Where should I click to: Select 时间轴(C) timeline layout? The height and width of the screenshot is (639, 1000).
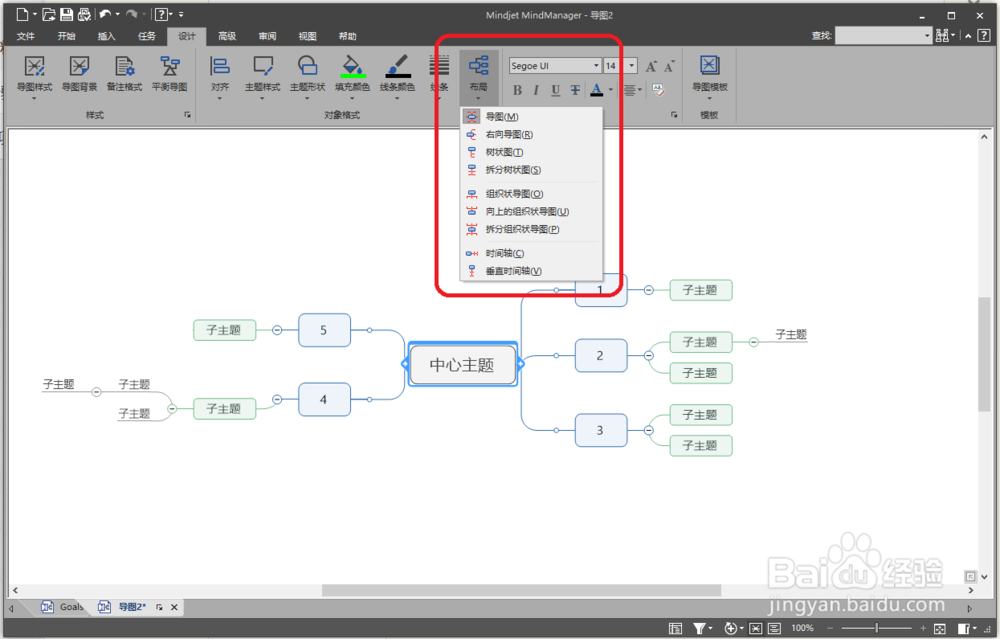pos(531,253)
